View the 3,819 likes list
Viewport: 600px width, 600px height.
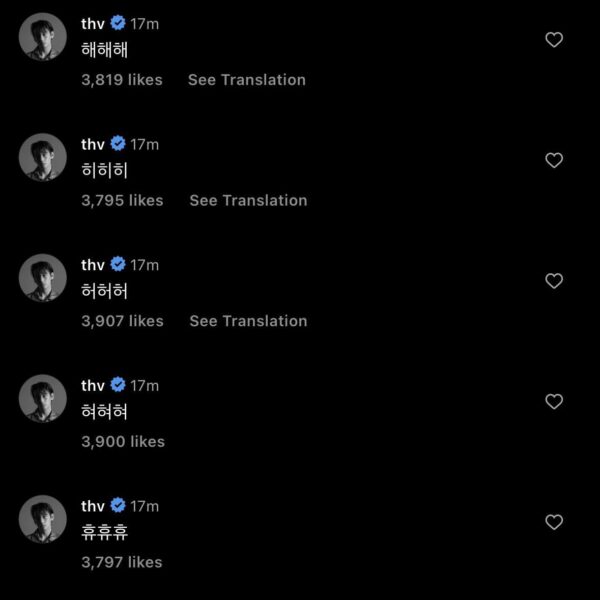(122, 80)
